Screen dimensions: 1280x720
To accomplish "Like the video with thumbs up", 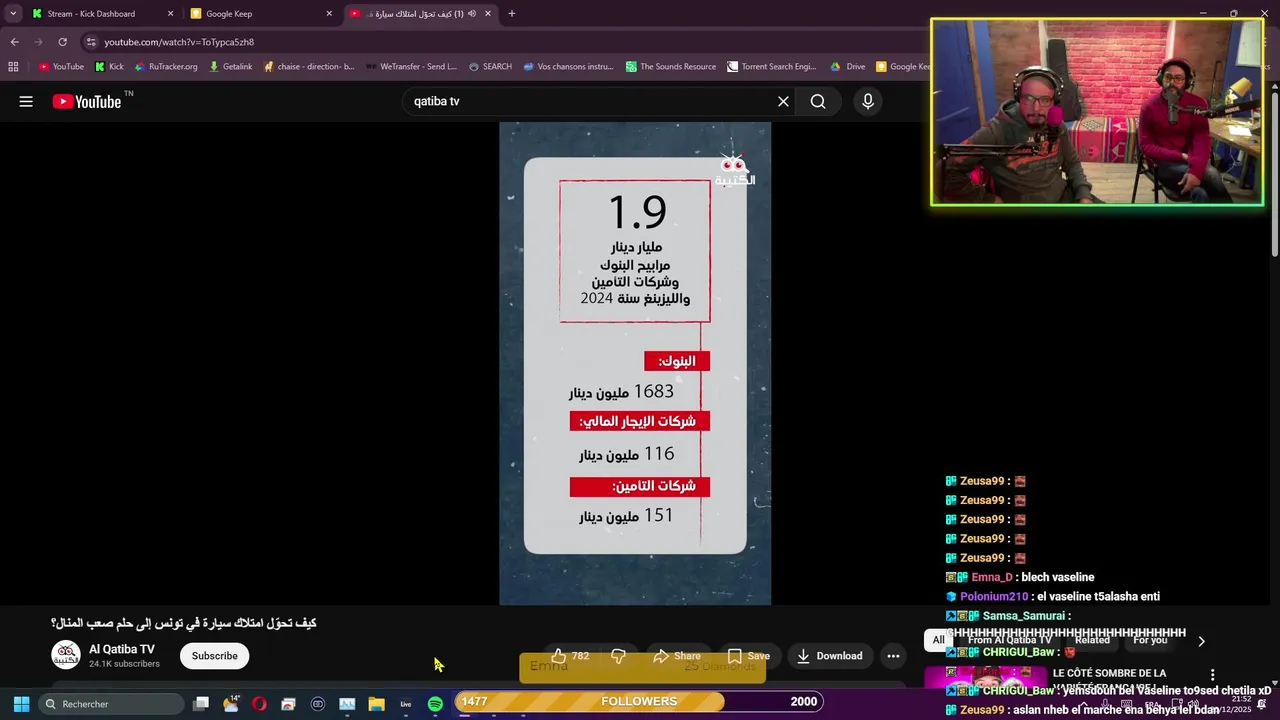I will 570,656.
